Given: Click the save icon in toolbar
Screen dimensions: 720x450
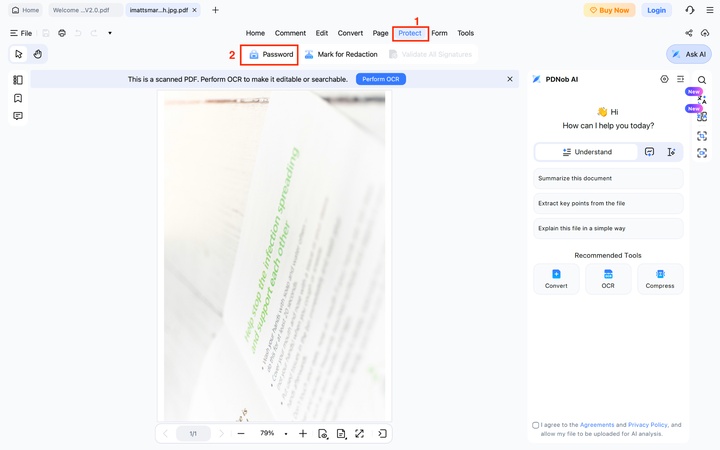Looking at the screenshot, I should (46, 33).
